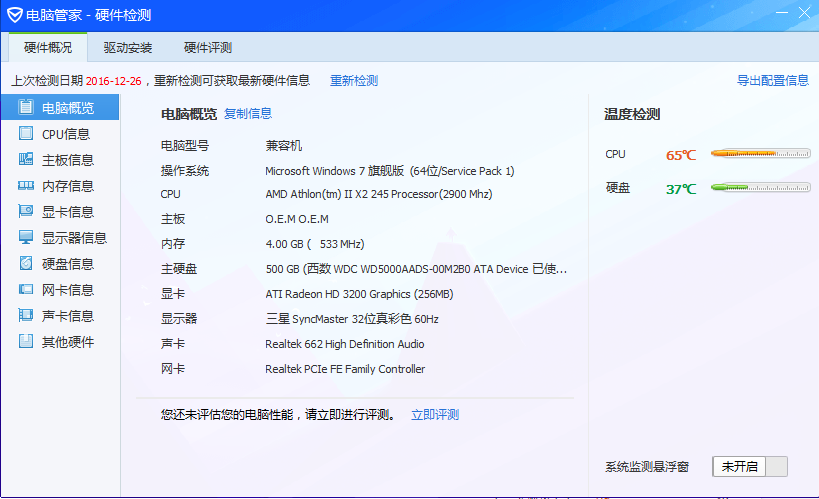The height and width of the screenshot is (499, 819).
Task: Switch to the 驱动安装 tab
Action: [x=127, y=48]
